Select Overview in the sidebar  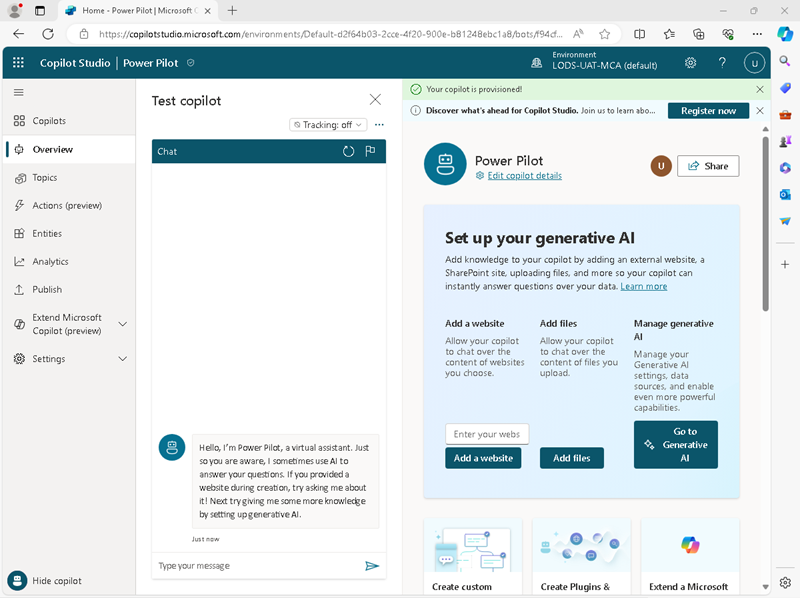point(69,150)
